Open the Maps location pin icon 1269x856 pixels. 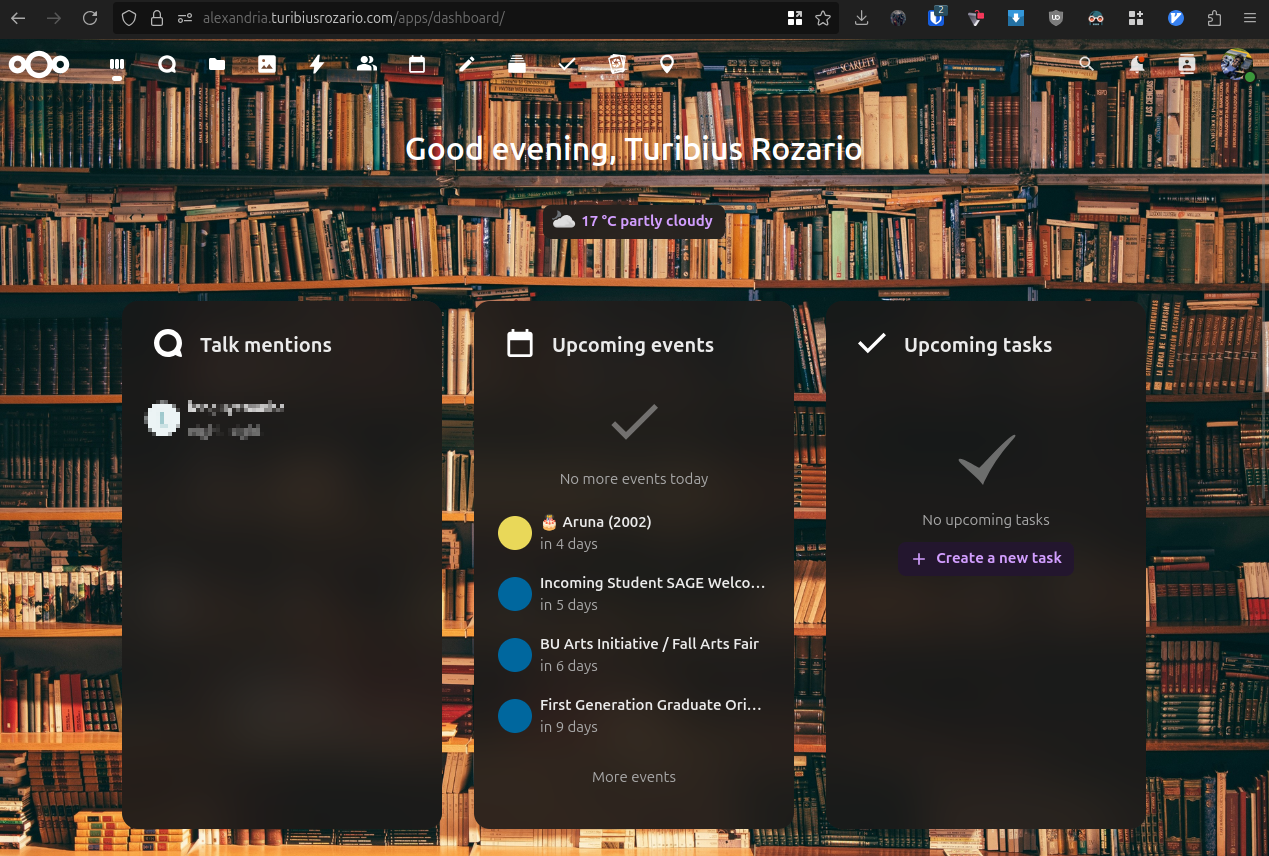pyautogui.click(x=667, y=65)
